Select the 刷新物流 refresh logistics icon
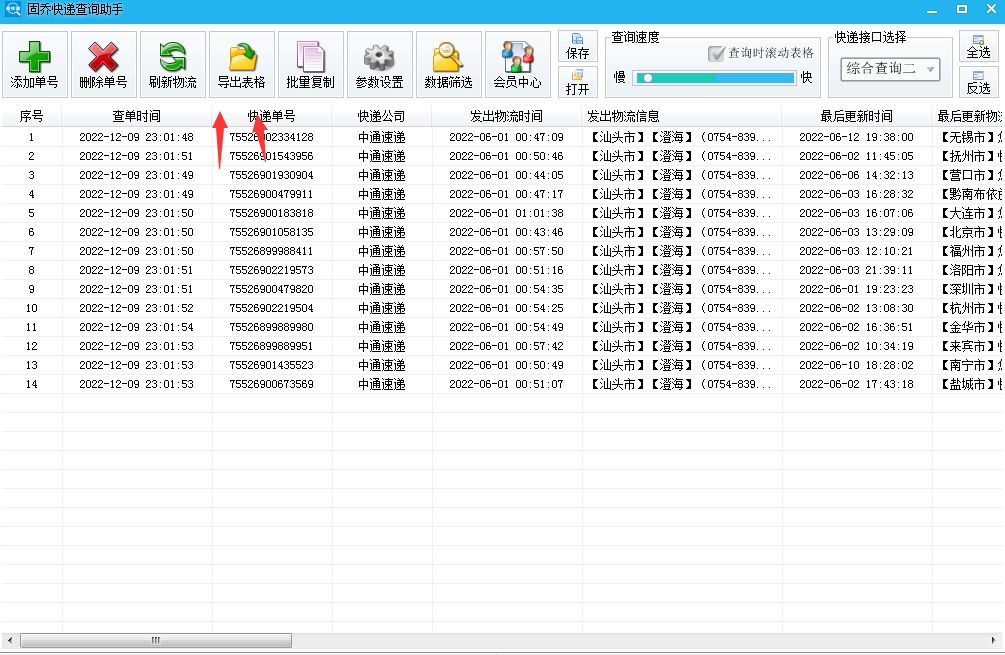Image resolution: width=1005 pixels, height=655 pixels. pos(170,62)
